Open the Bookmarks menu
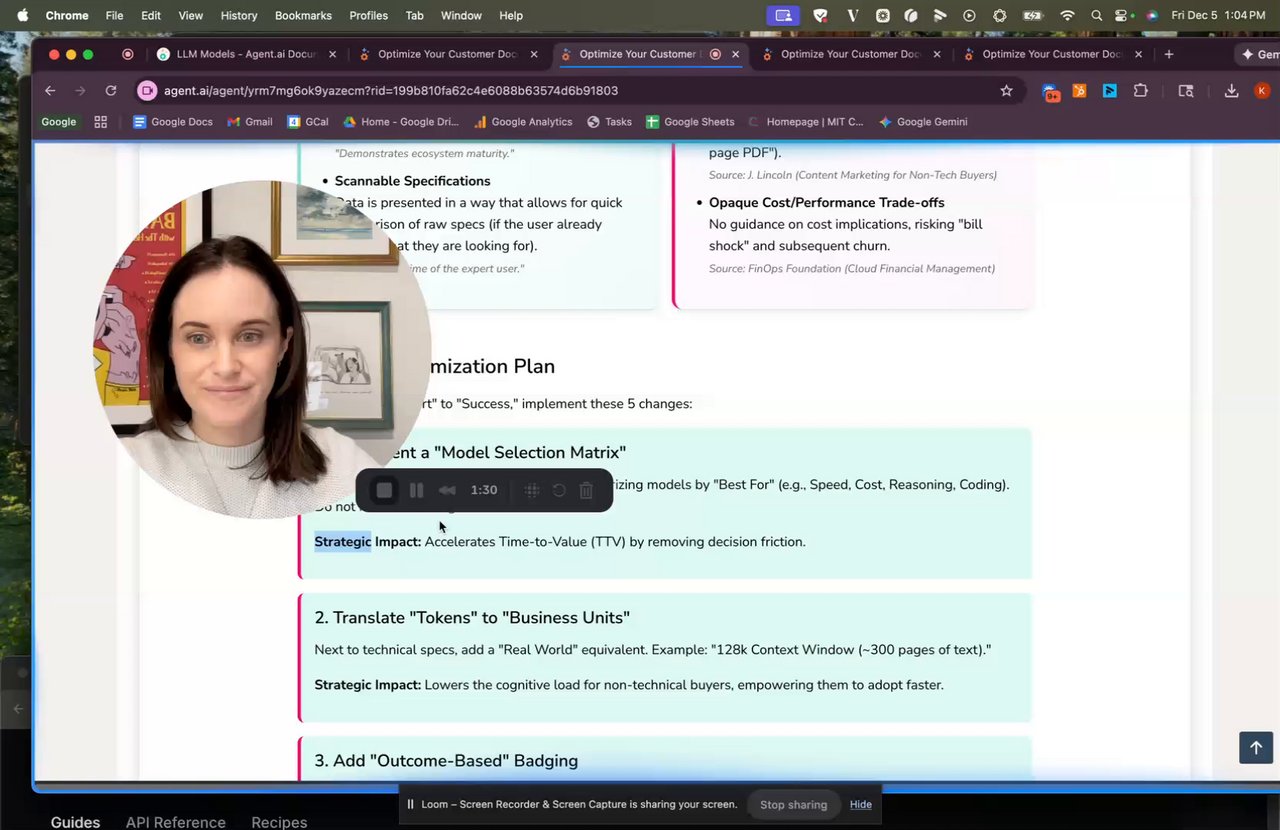 tap(303, 15)
